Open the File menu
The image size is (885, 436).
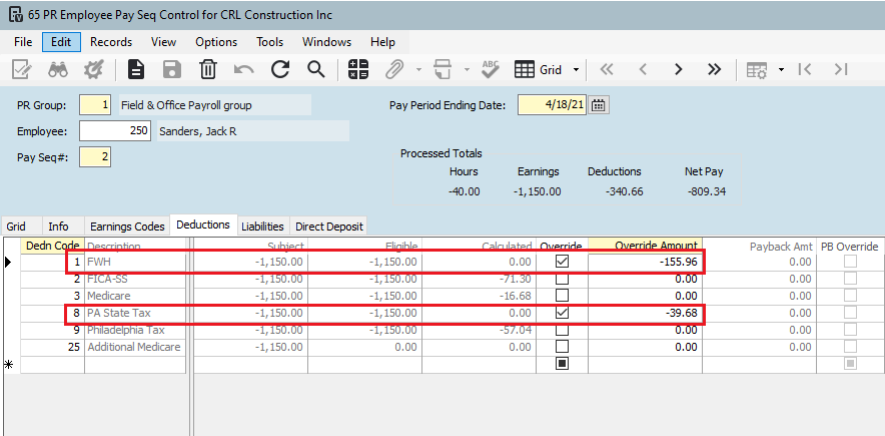pyautogui.click(x=23, y=42)
